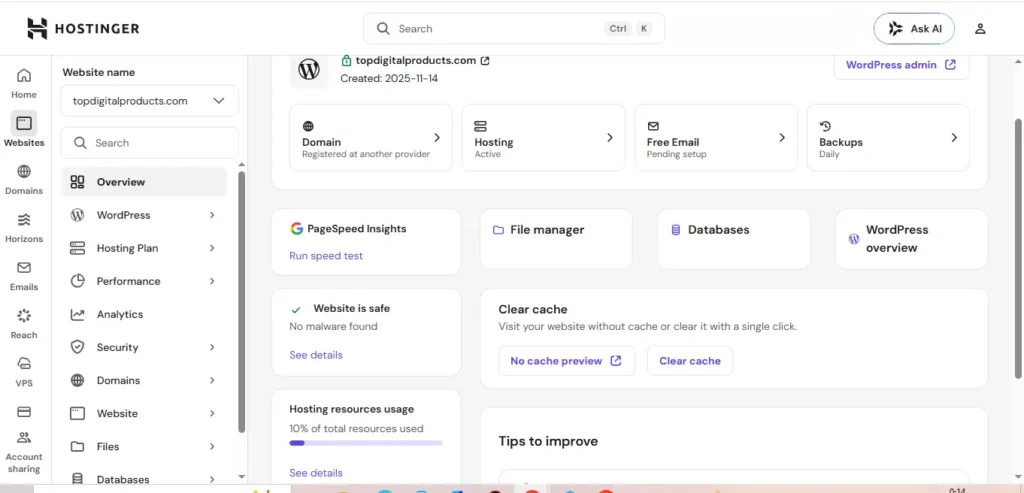Click the main page vertical scrollbar
Viewport: 1024px width, 493px height.
pos(1018,248)
